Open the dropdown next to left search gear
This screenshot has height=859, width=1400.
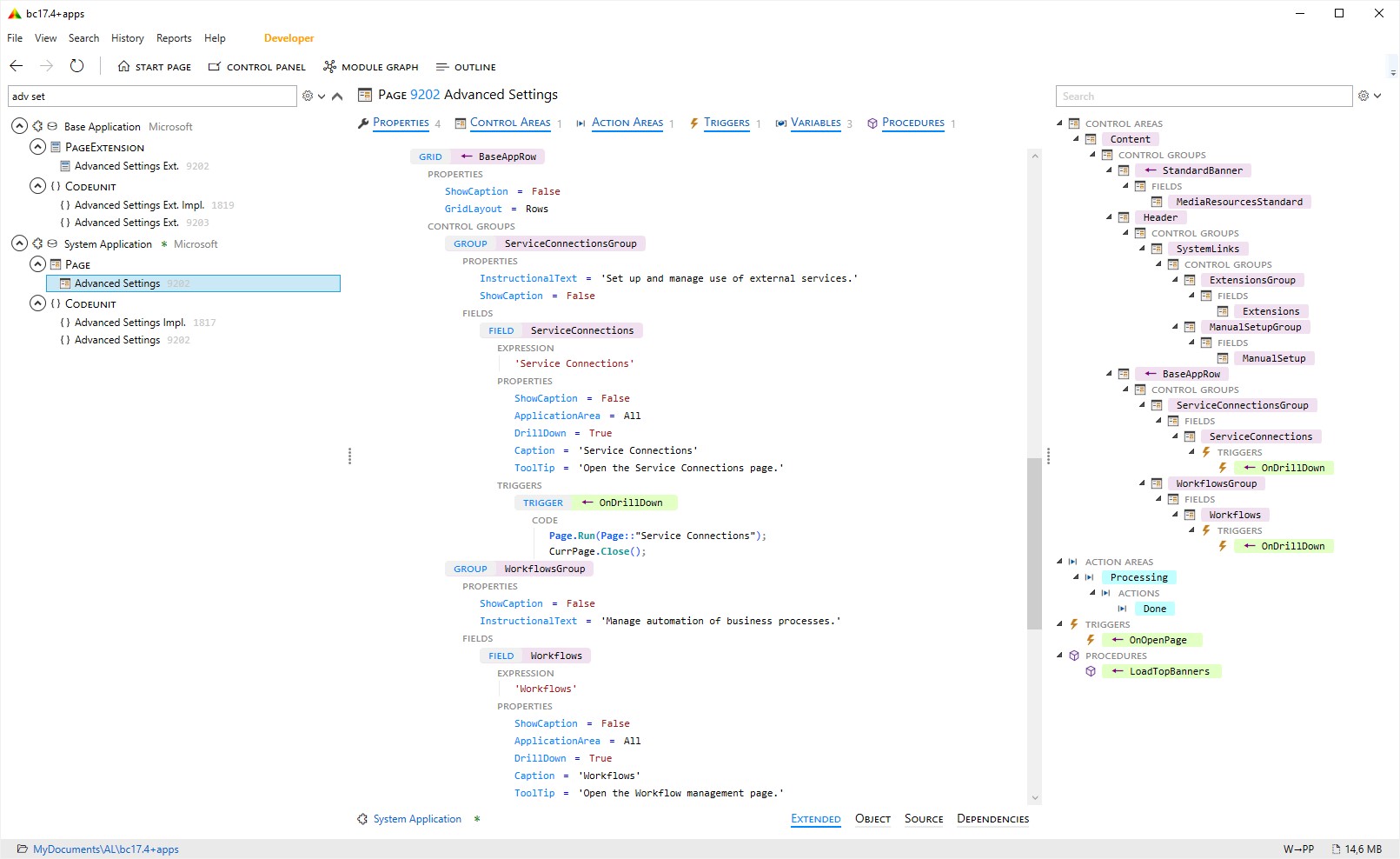point(322,97)
